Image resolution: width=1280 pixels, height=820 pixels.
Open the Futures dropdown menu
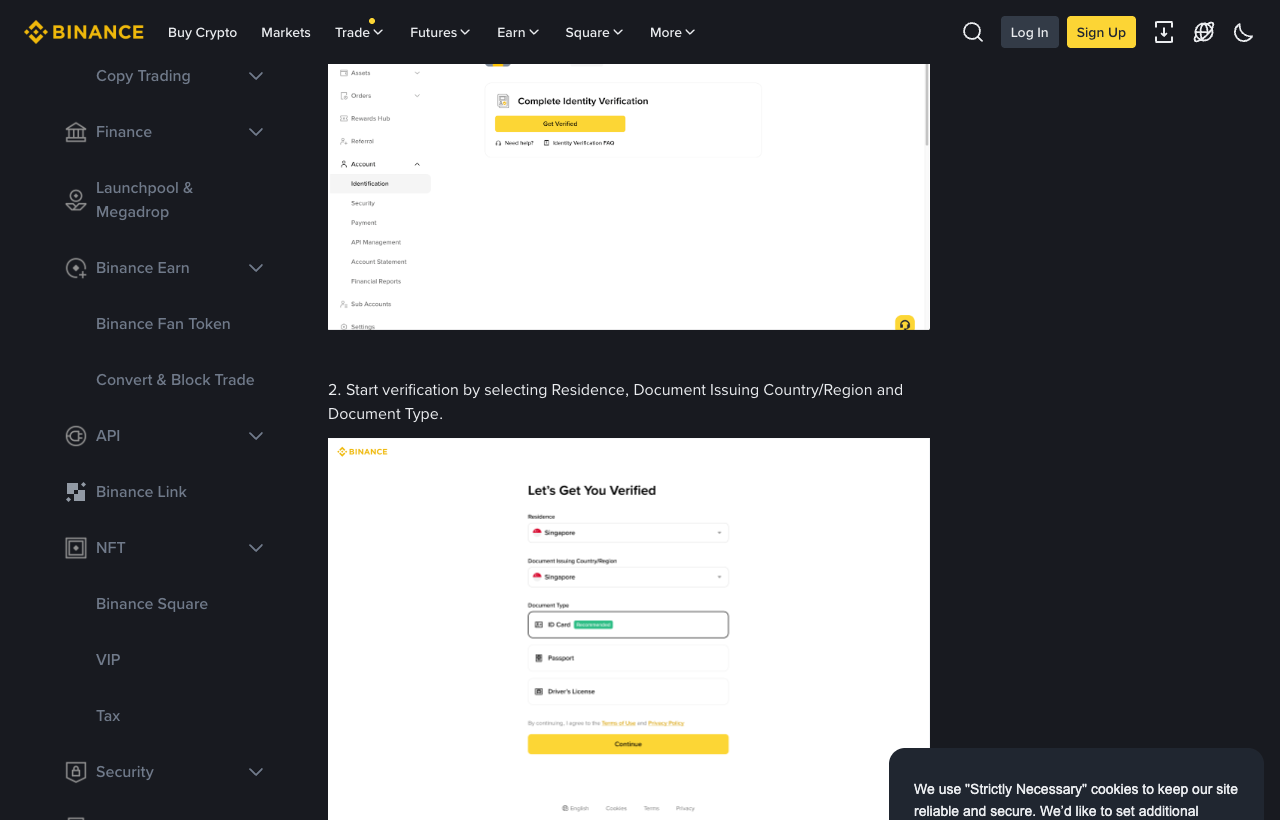(440, 32)
